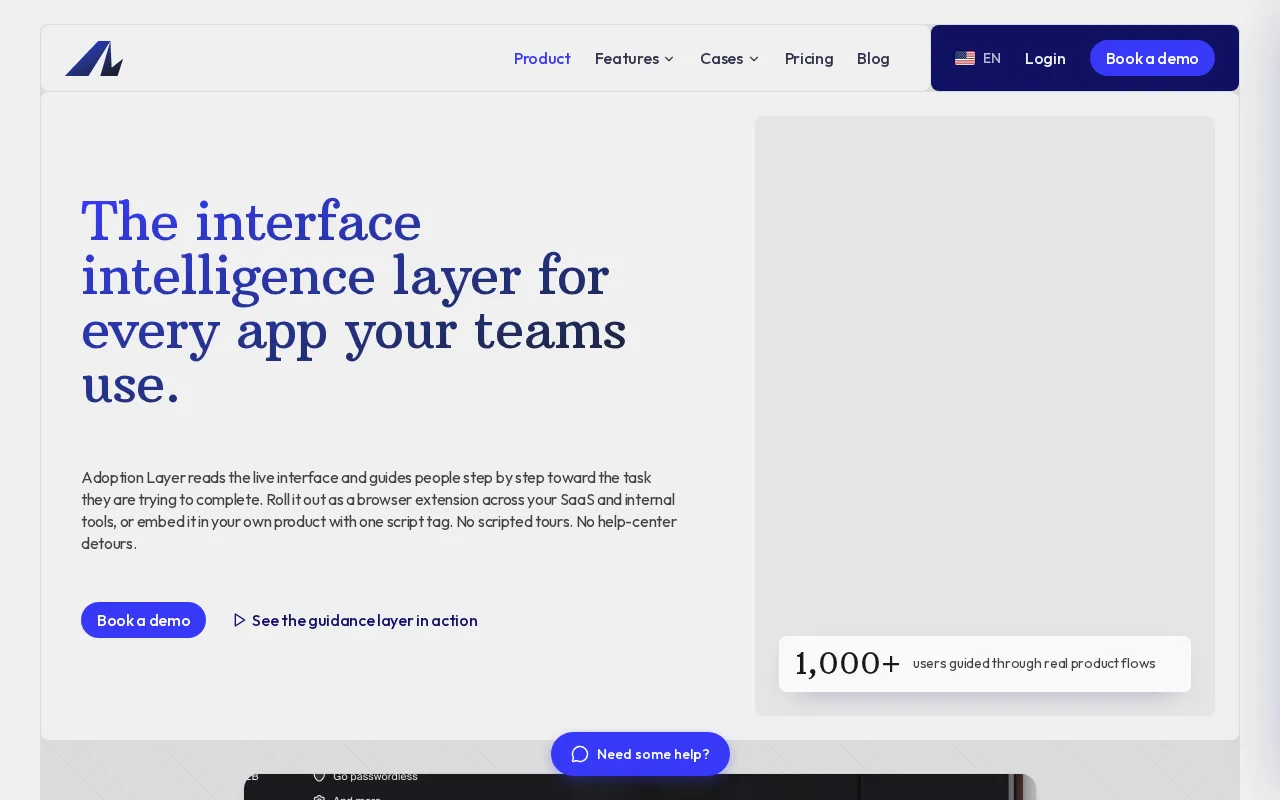Expand the Cases chevron arrow
The height and width of the screenshot is (800, 1280).
pos(754,59)
